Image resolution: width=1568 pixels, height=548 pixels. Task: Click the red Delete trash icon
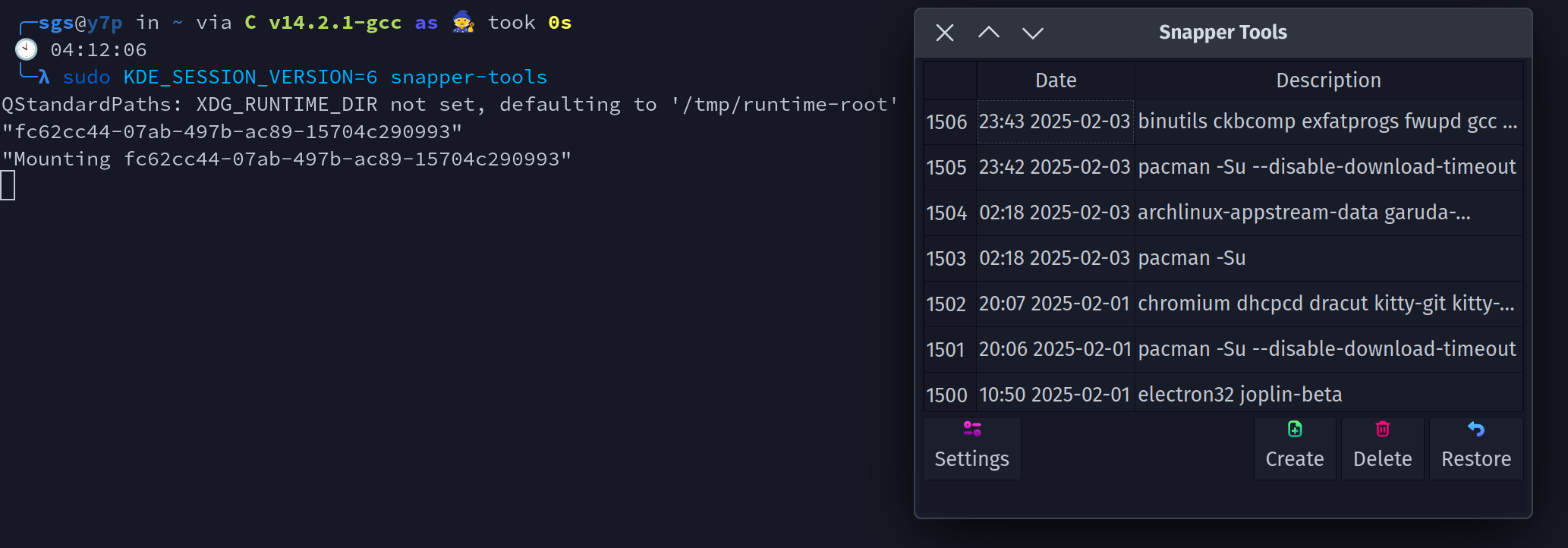[x=1382, y=429]
